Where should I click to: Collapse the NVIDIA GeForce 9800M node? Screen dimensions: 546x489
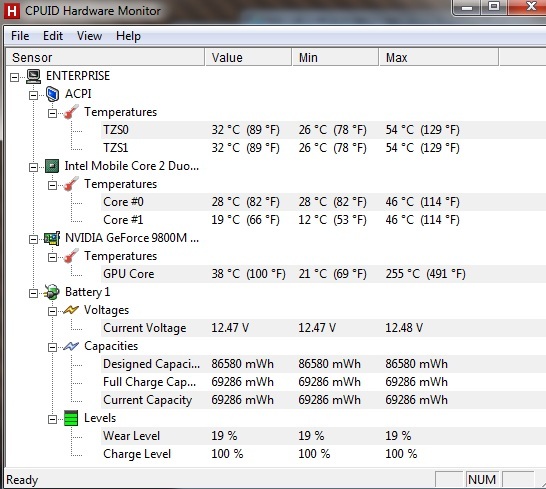(33, 239)
